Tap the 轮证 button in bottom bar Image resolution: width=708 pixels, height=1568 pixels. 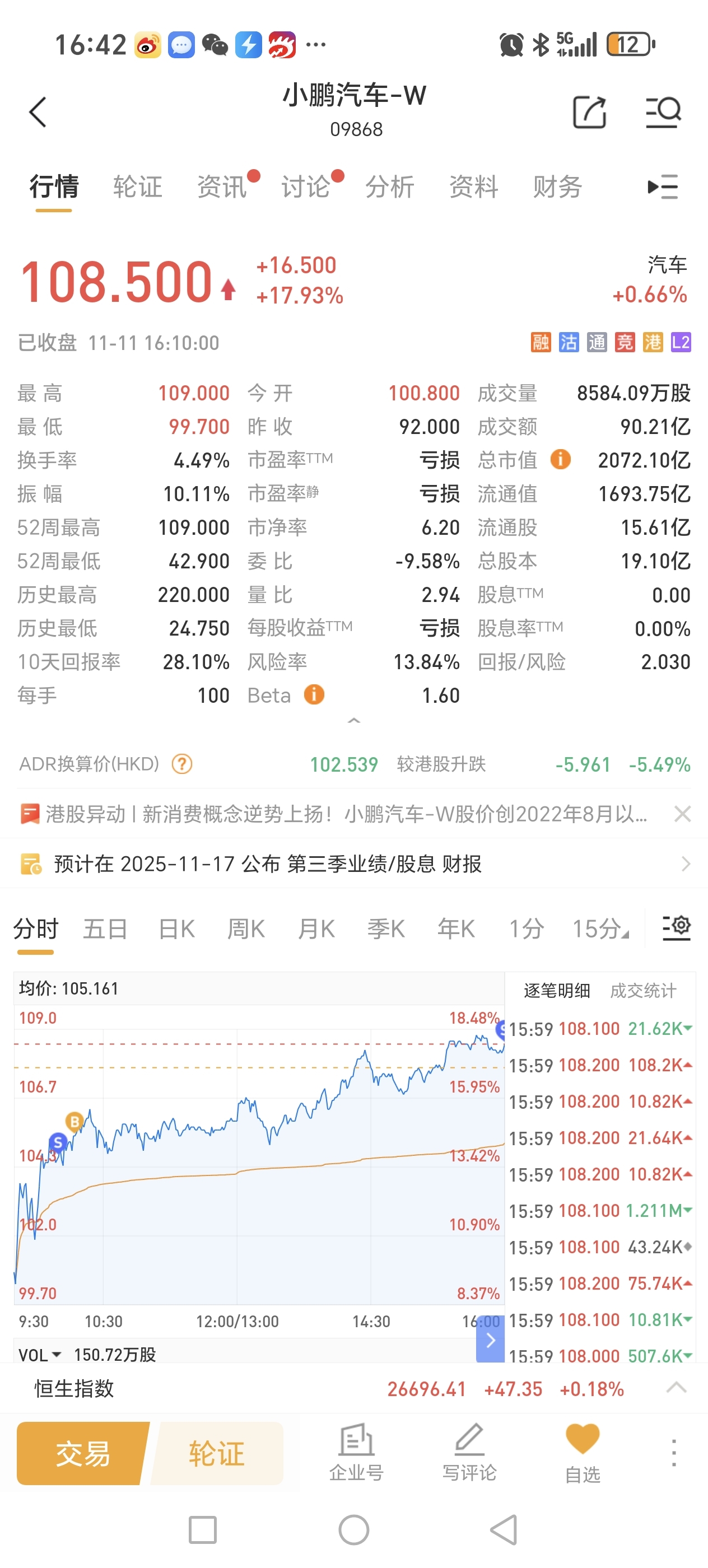217,1453
